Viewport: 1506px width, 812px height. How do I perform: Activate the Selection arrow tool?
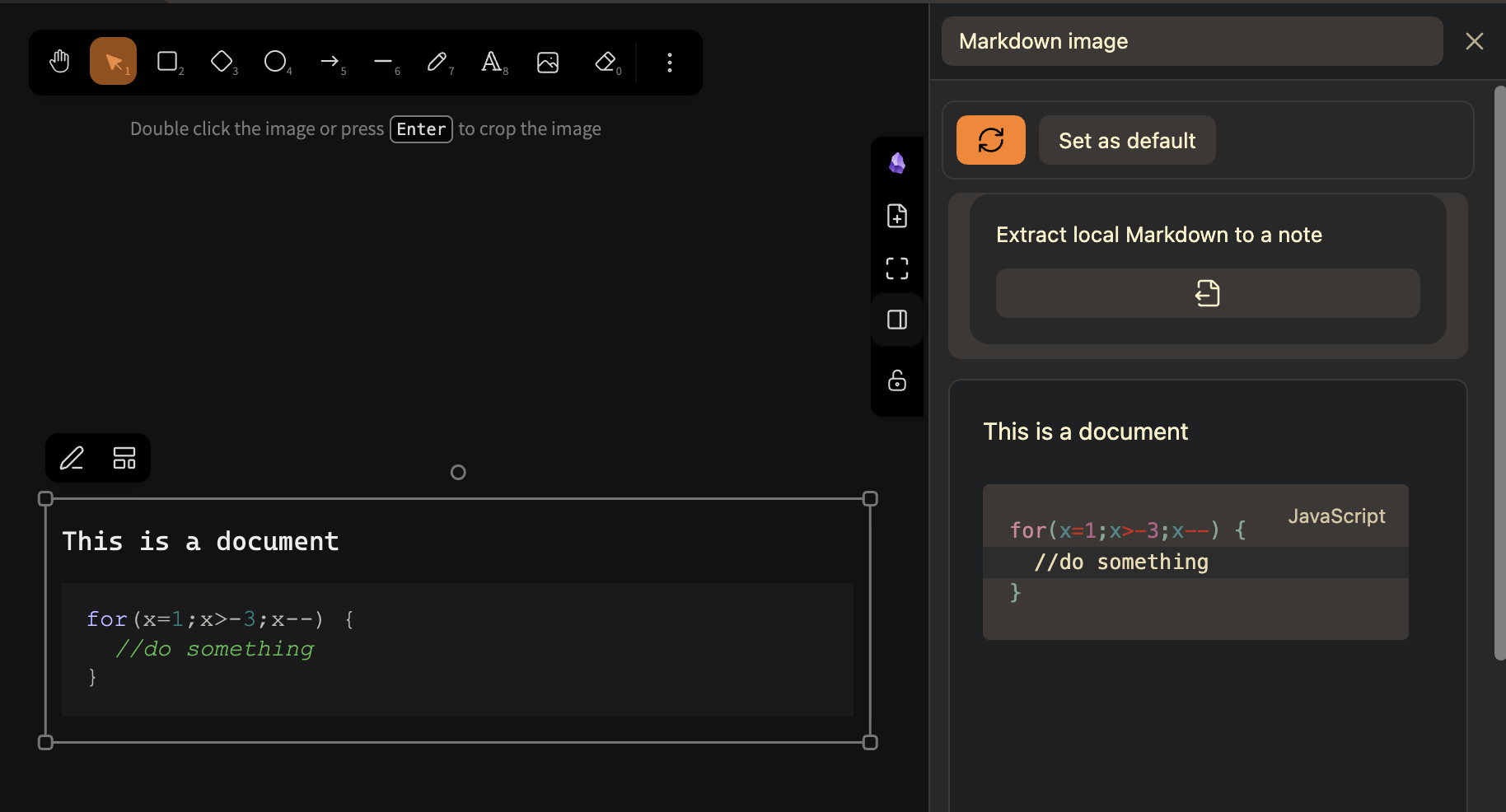[114, 62]
